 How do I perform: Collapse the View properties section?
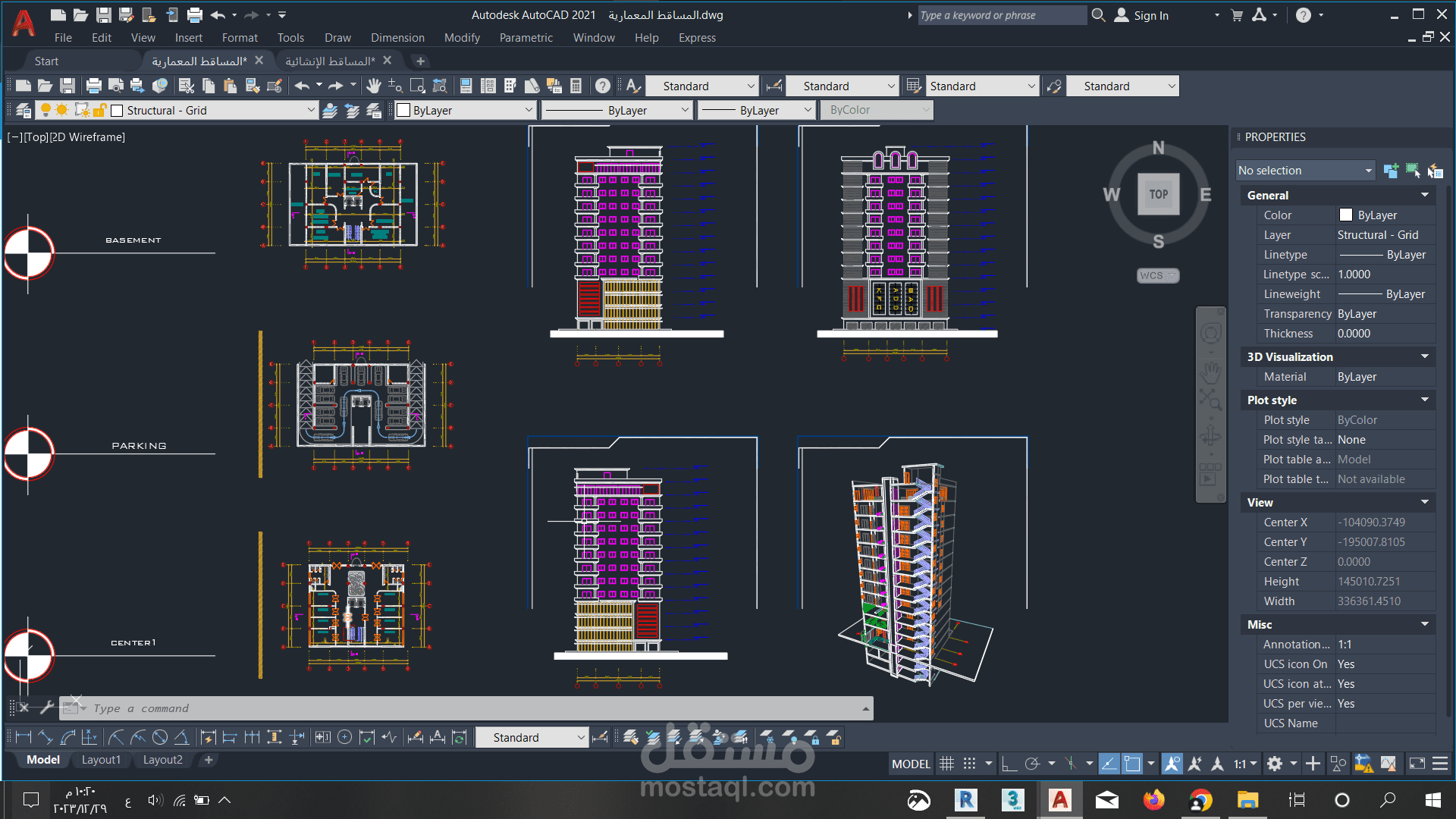pos(1425,503)
